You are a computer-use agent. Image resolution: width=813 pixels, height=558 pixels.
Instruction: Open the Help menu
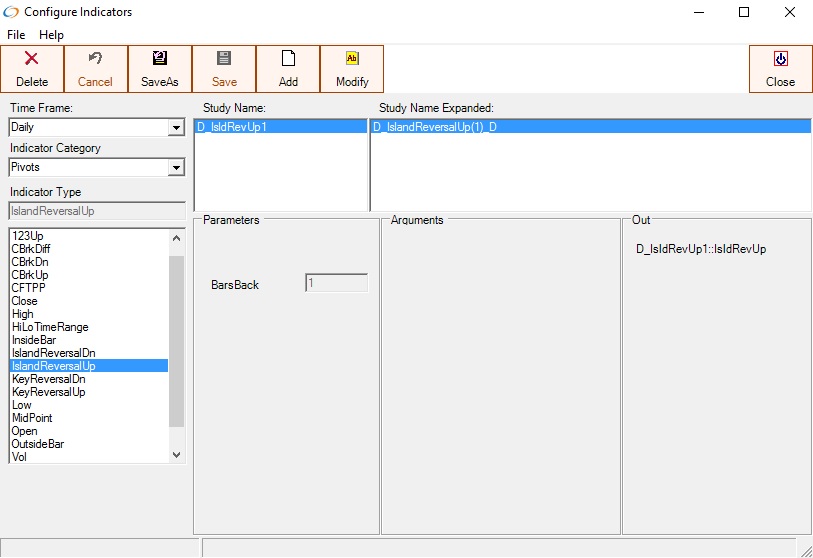[x=51, y=35]
